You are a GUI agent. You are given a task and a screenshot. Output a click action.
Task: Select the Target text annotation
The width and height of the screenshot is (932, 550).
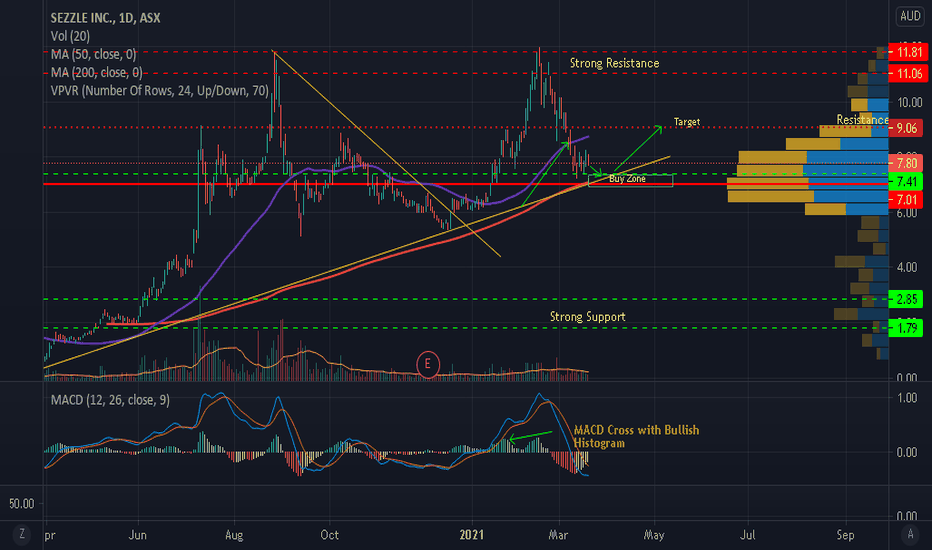[x=687, y=122]
